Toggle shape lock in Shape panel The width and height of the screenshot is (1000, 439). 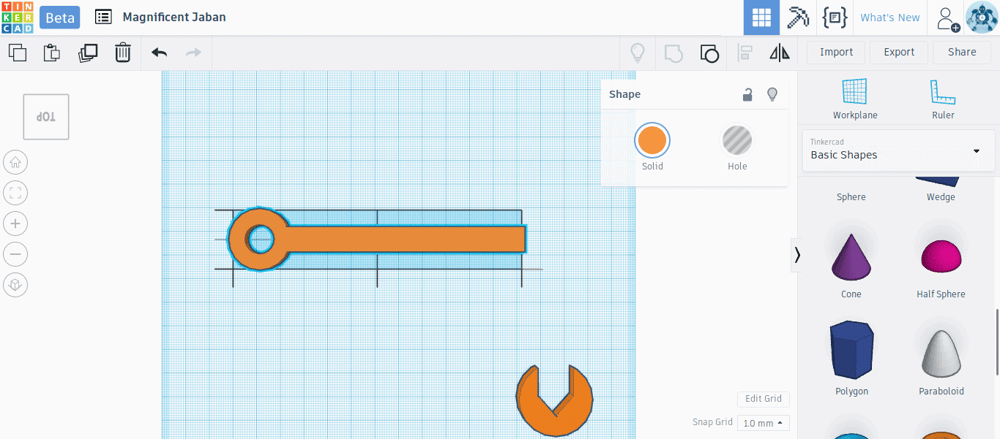point(747,94)
